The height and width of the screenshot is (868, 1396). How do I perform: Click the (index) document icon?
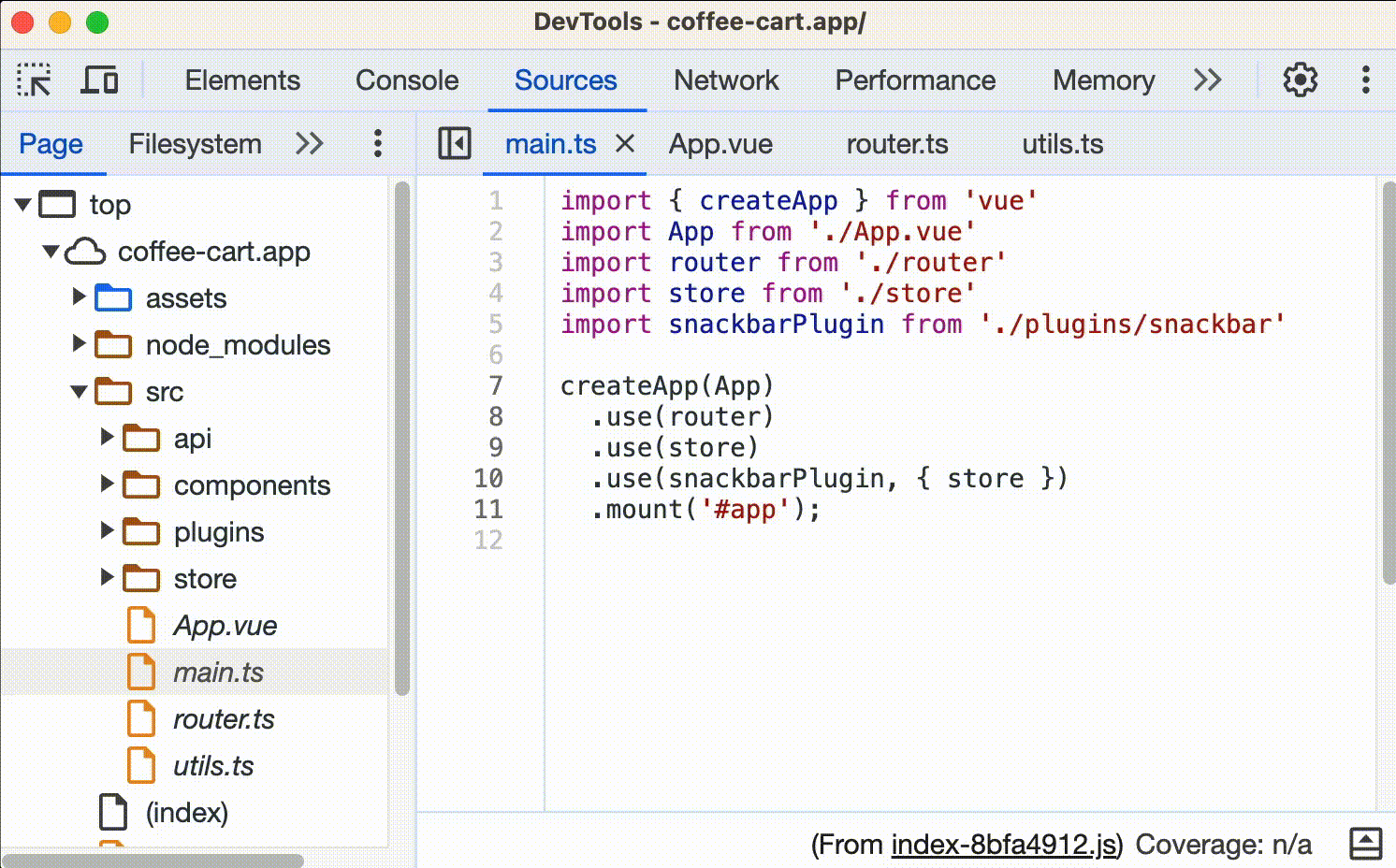[x=113, y=812]
